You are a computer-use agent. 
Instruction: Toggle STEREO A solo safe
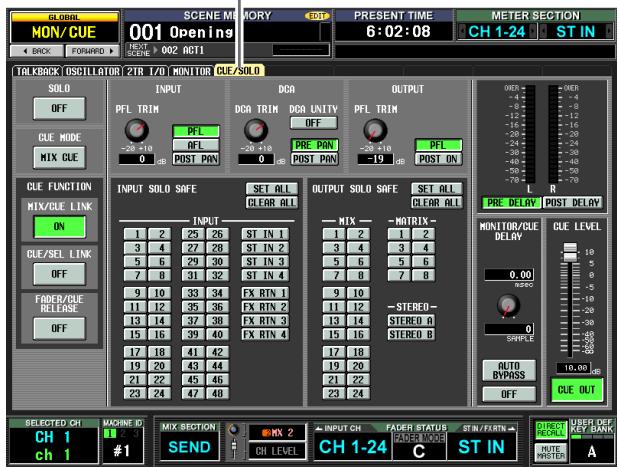(411, 321)
